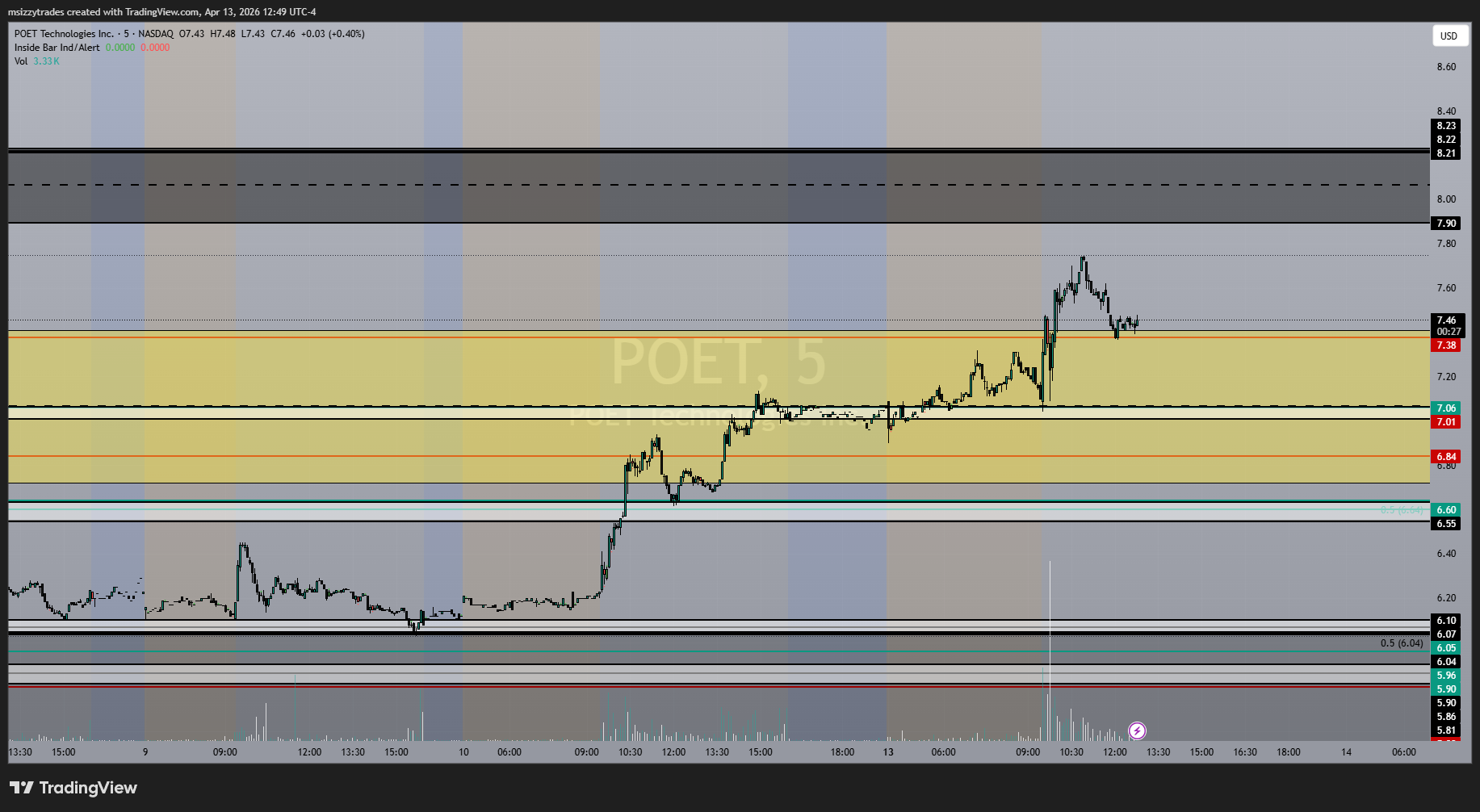Click the 7.46 current price label
This screenshot has width=1480, height=812.
(1446, 320)
